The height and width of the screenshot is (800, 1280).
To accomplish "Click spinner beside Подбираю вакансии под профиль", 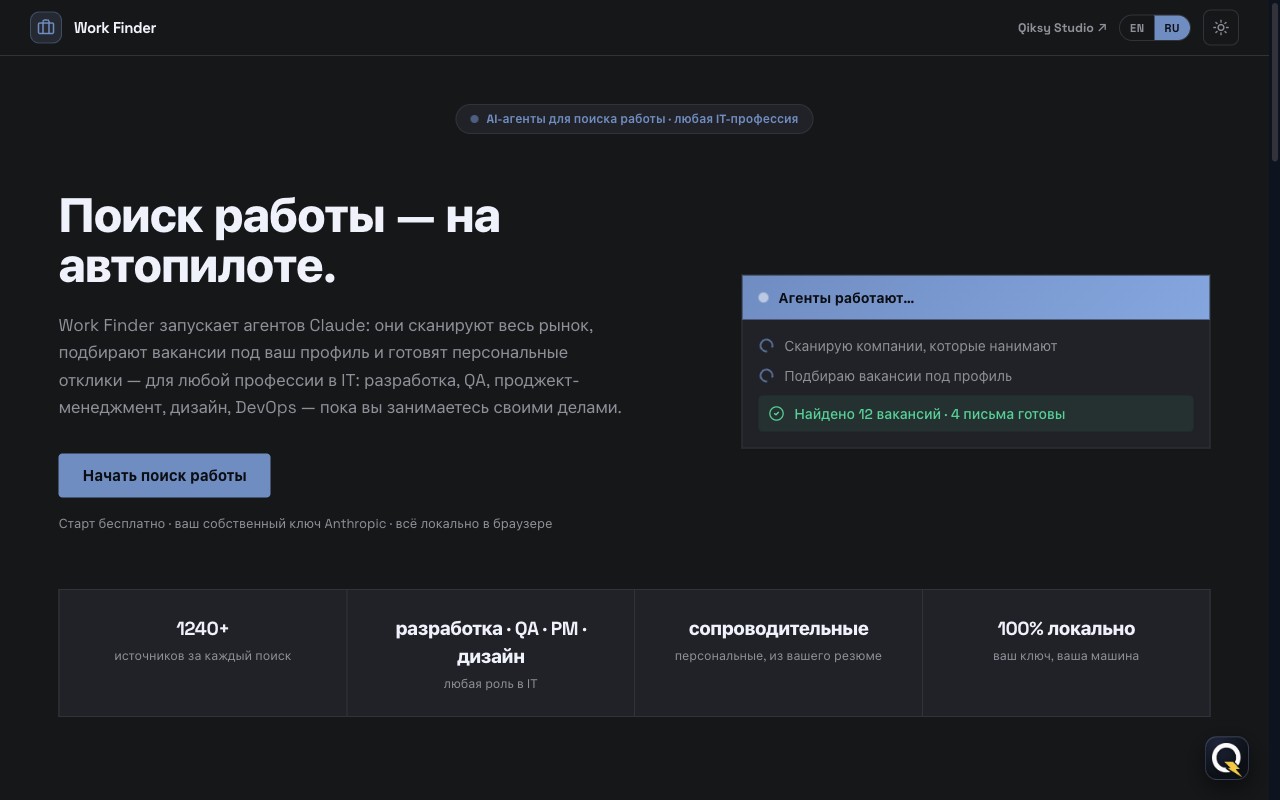I will 767,376.
